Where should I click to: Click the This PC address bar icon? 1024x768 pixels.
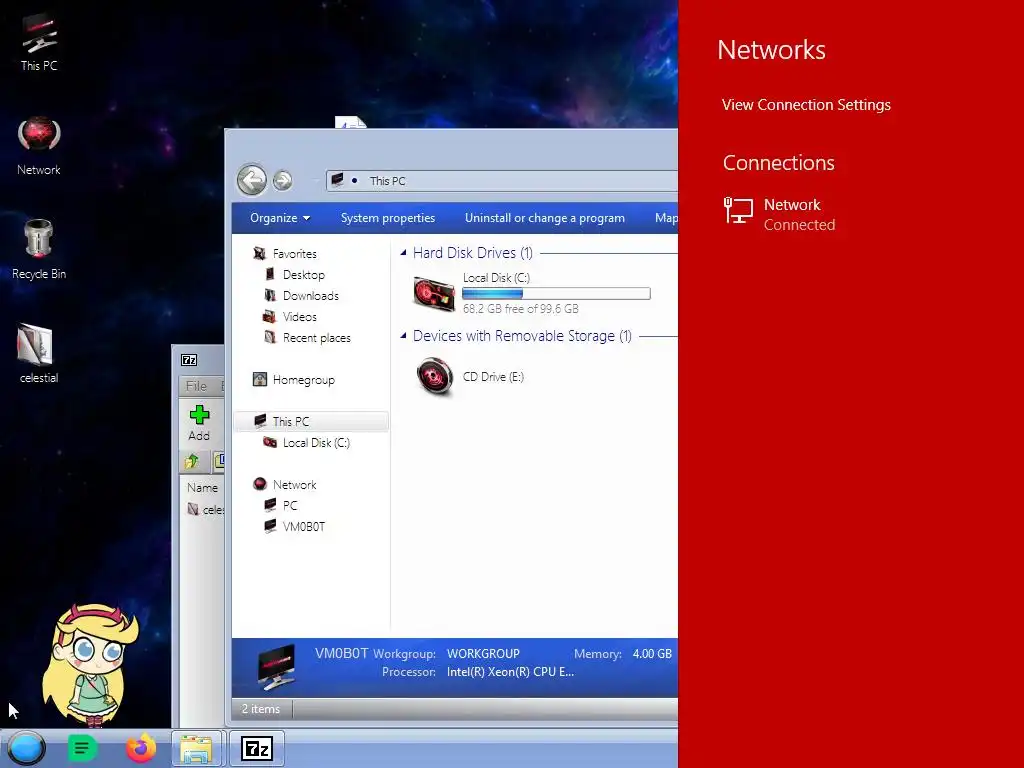coord(337,180)
